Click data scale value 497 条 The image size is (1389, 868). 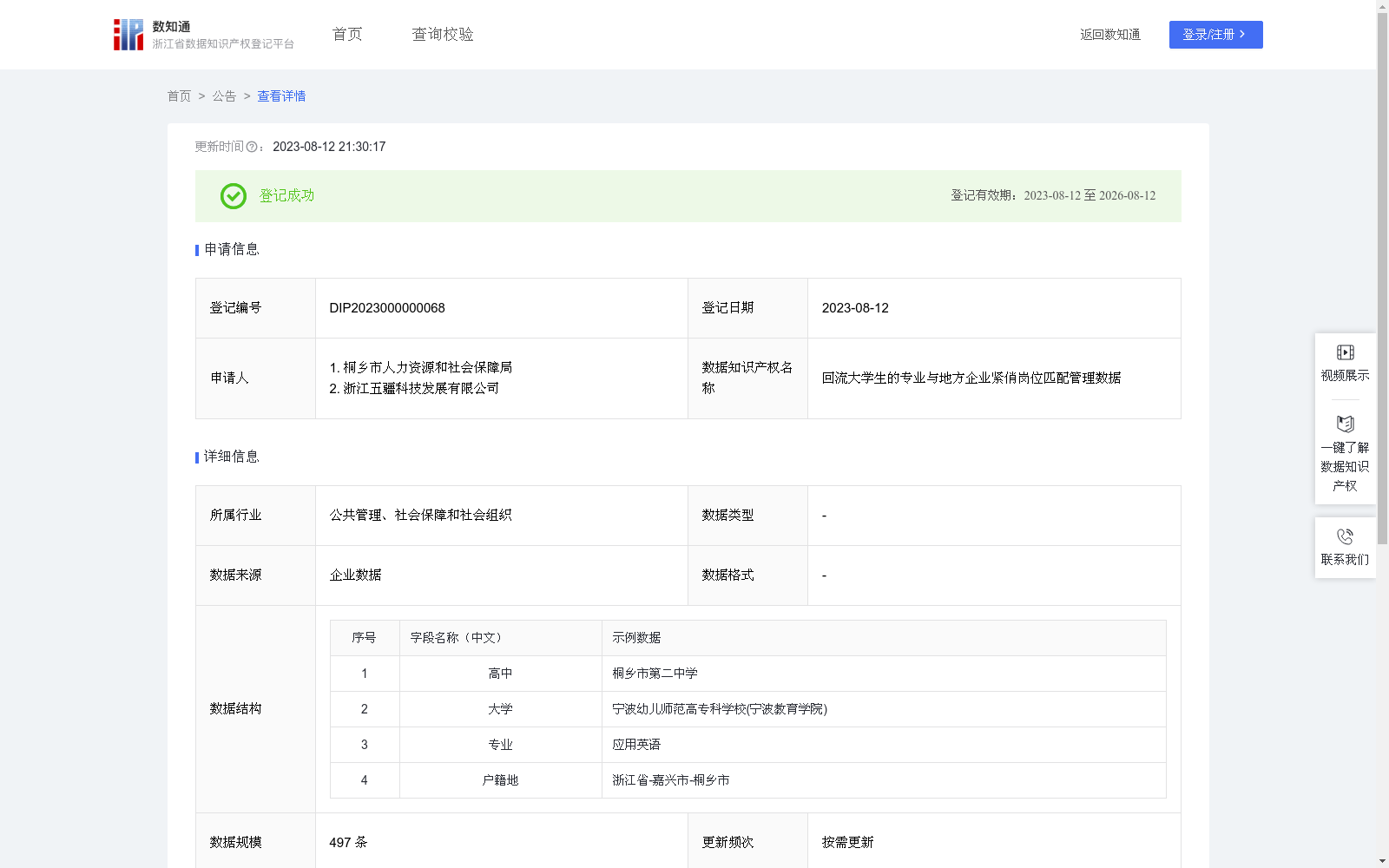[348, 843]
